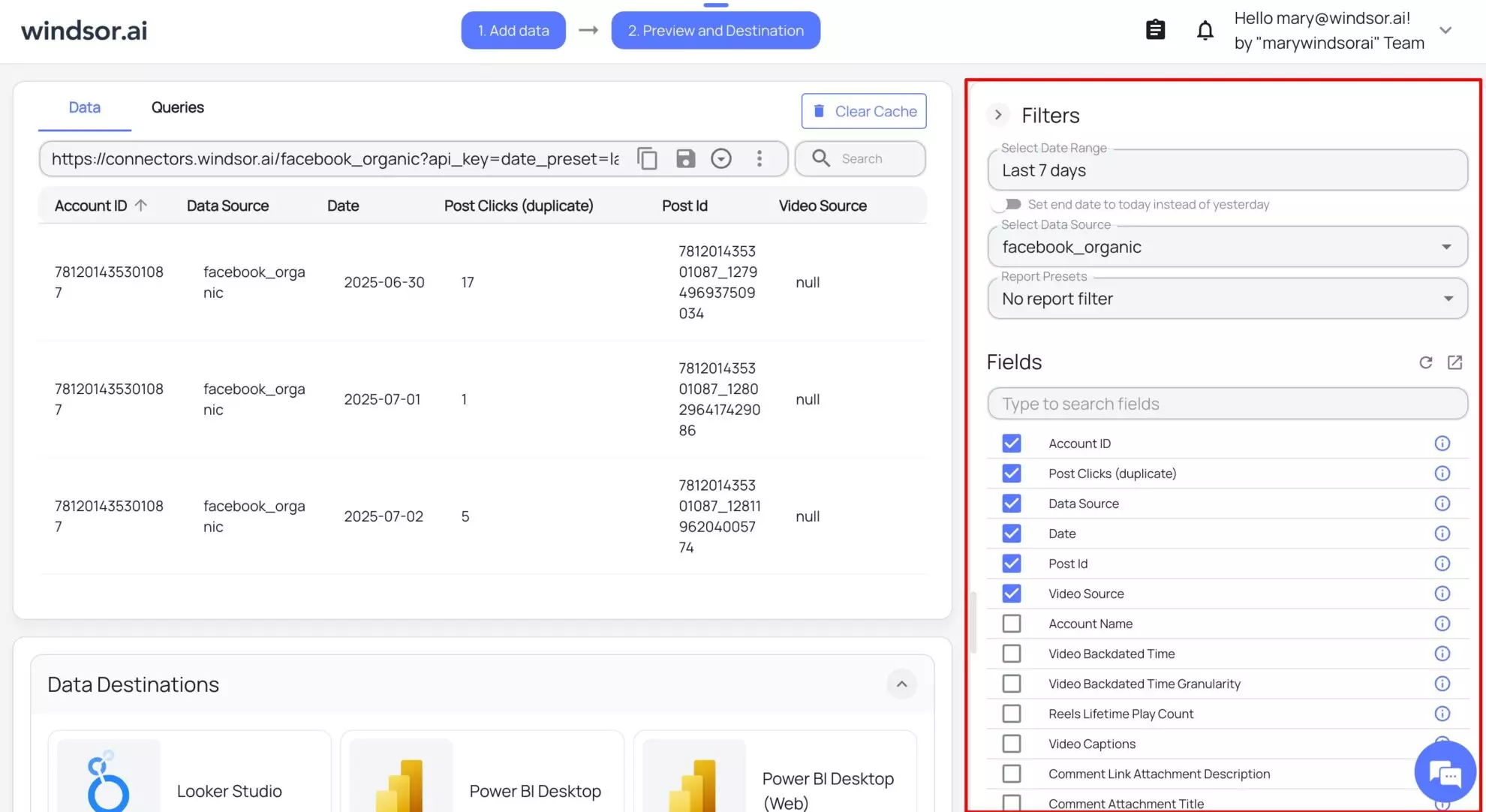The height and width of the screenshot is (812, 1486).
Task: Click the circled arrow icon beside the save icon
Action: [721, 158]
